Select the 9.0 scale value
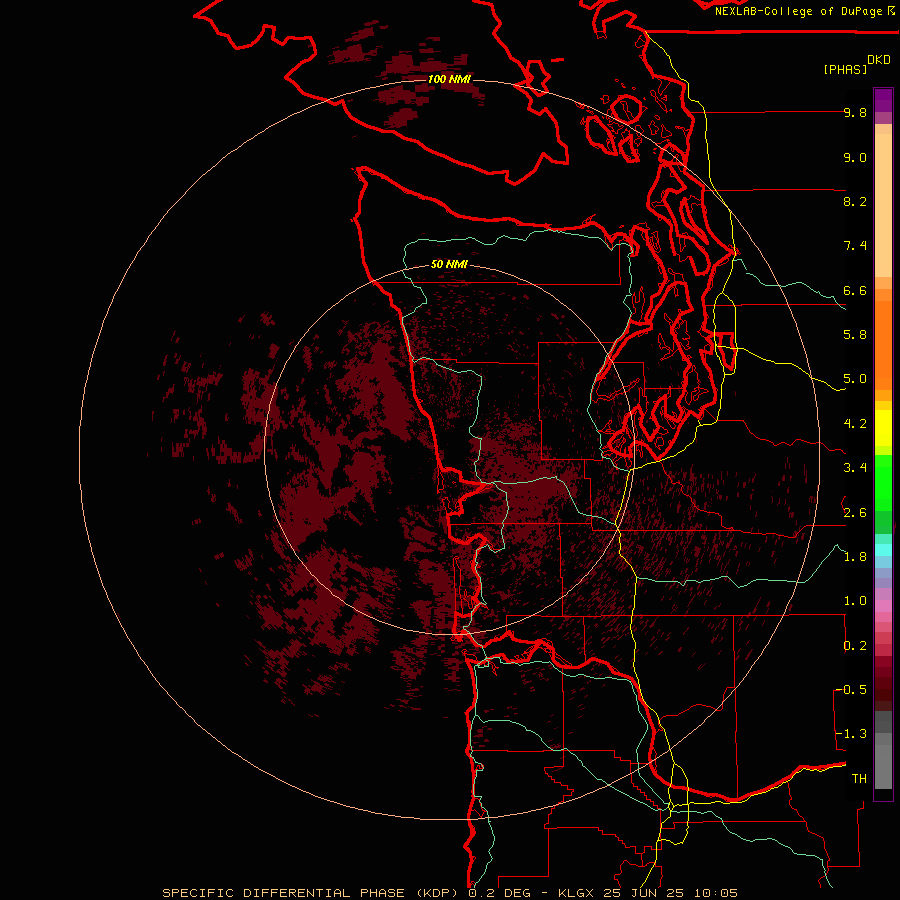 pos(855,157)
